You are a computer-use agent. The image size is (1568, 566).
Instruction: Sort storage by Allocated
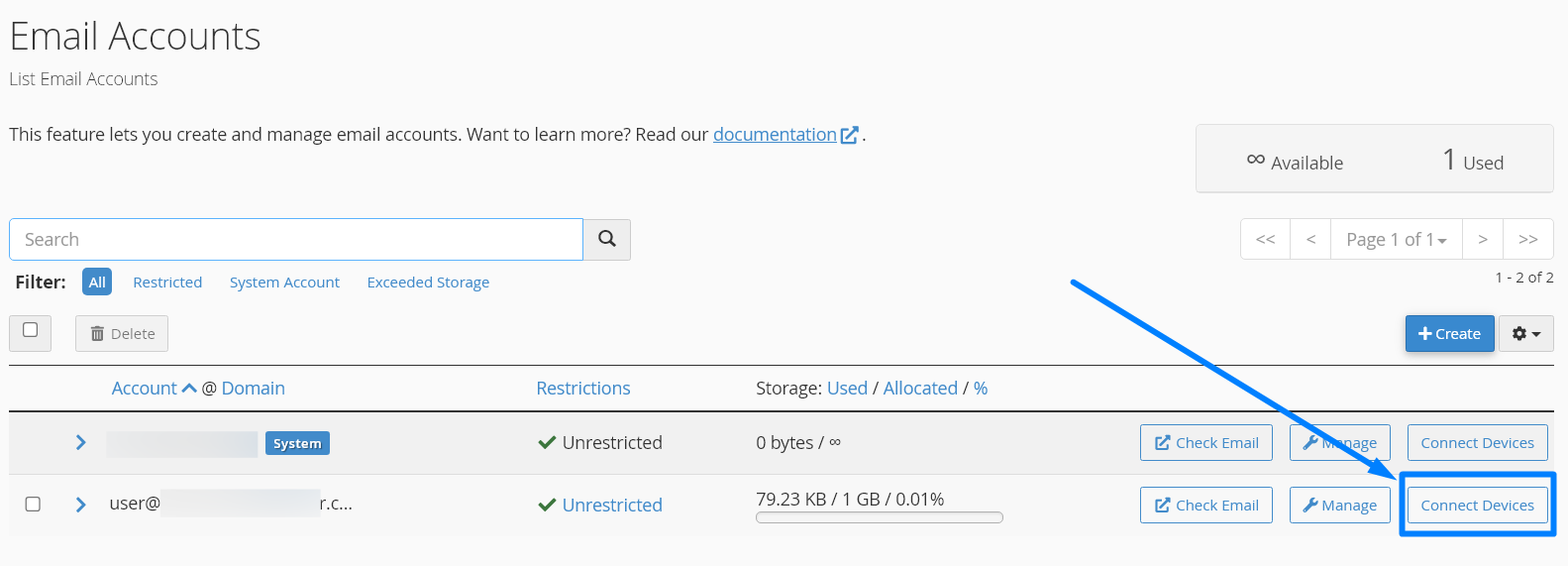[920, 389]
